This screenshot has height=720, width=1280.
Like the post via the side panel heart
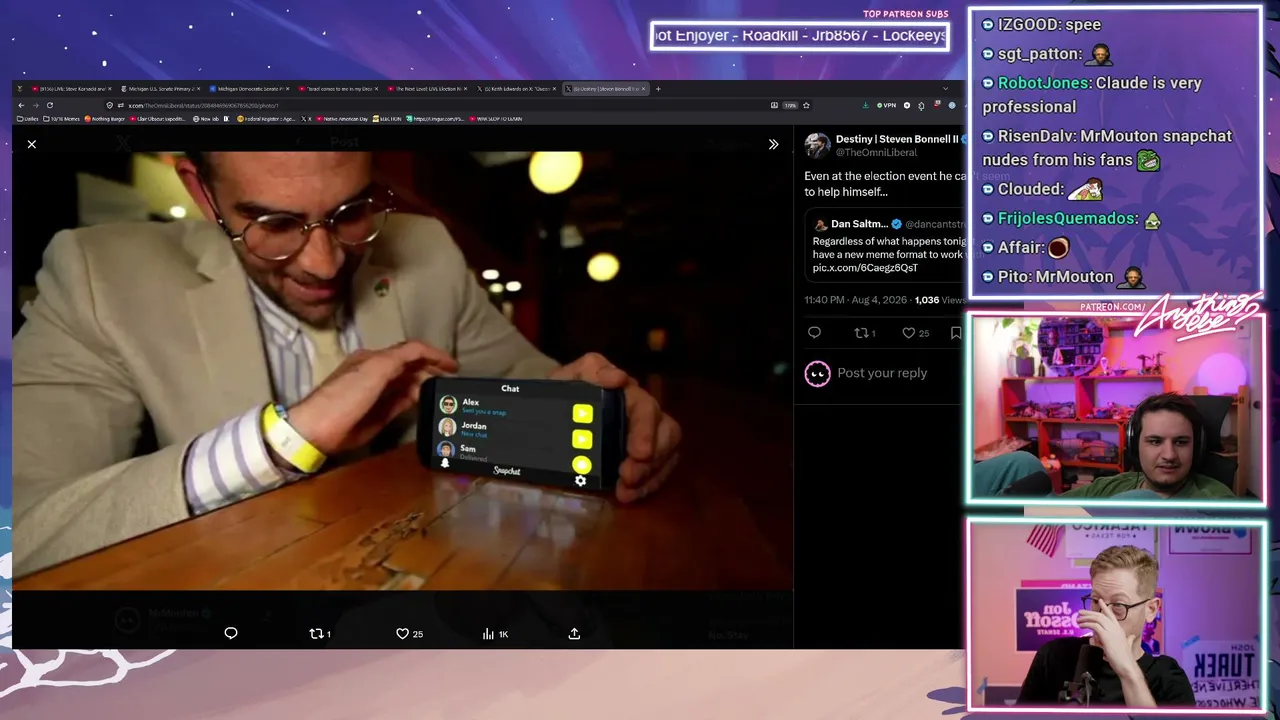tap(915, 333)
